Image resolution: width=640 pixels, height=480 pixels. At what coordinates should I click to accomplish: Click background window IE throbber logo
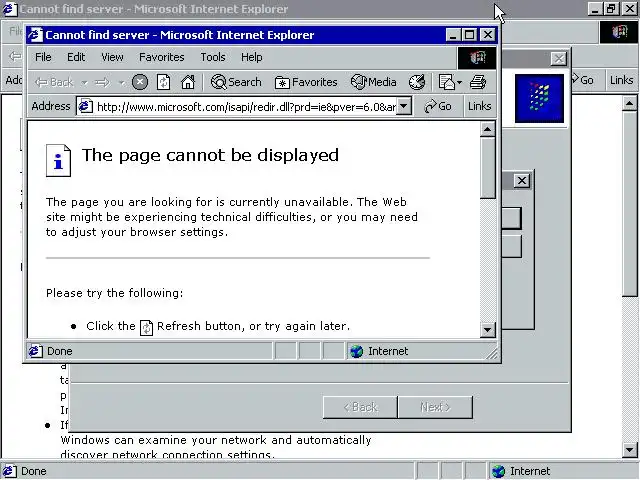(618, 32)
